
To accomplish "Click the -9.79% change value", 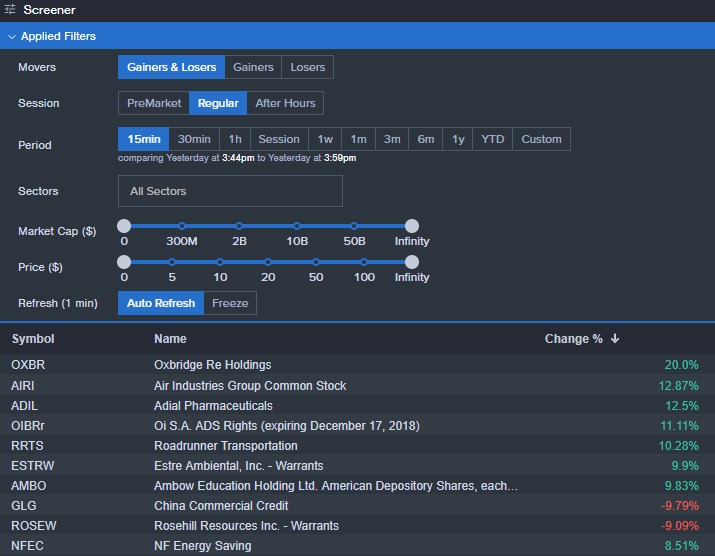I will (x=679, y=506).
